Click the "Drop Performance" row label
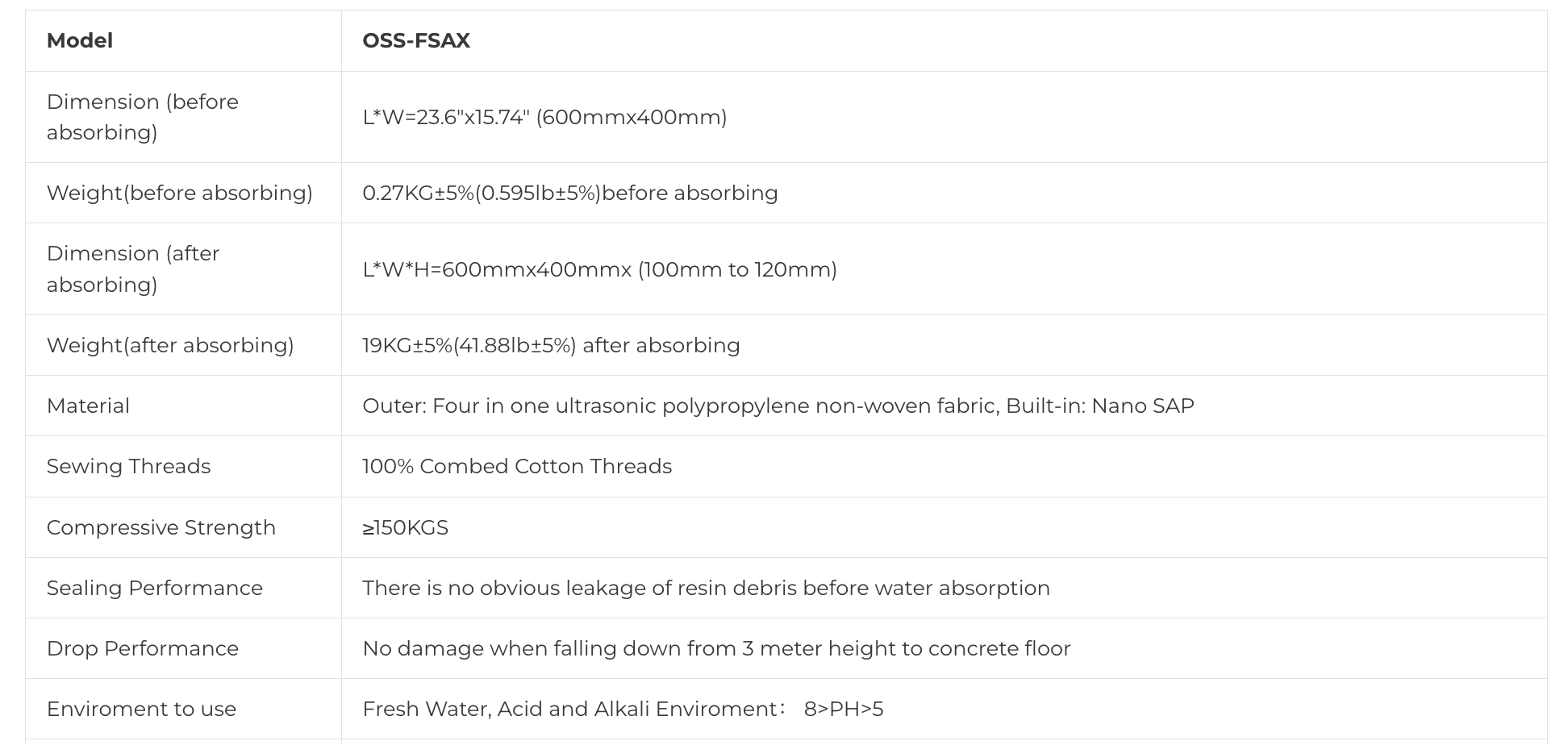Screen dimensions: 1568x745 [143, 648]
